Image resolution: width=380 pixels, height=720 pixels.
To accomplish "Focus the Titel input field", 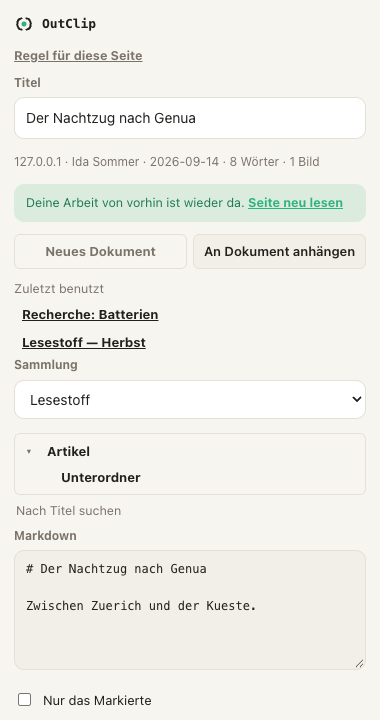I will [x=190, y=118].
